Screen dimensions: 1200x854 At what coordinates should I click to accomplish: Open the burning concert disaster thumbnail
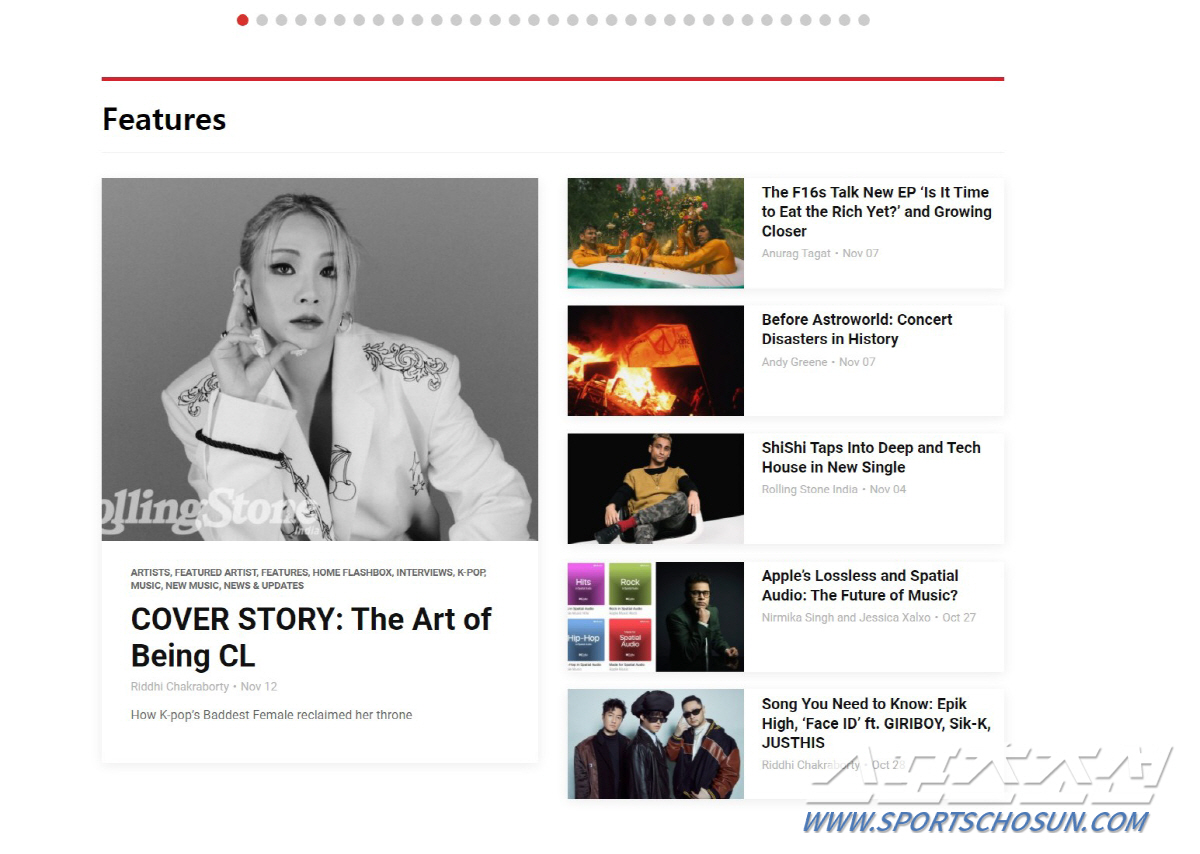point(656,361)
